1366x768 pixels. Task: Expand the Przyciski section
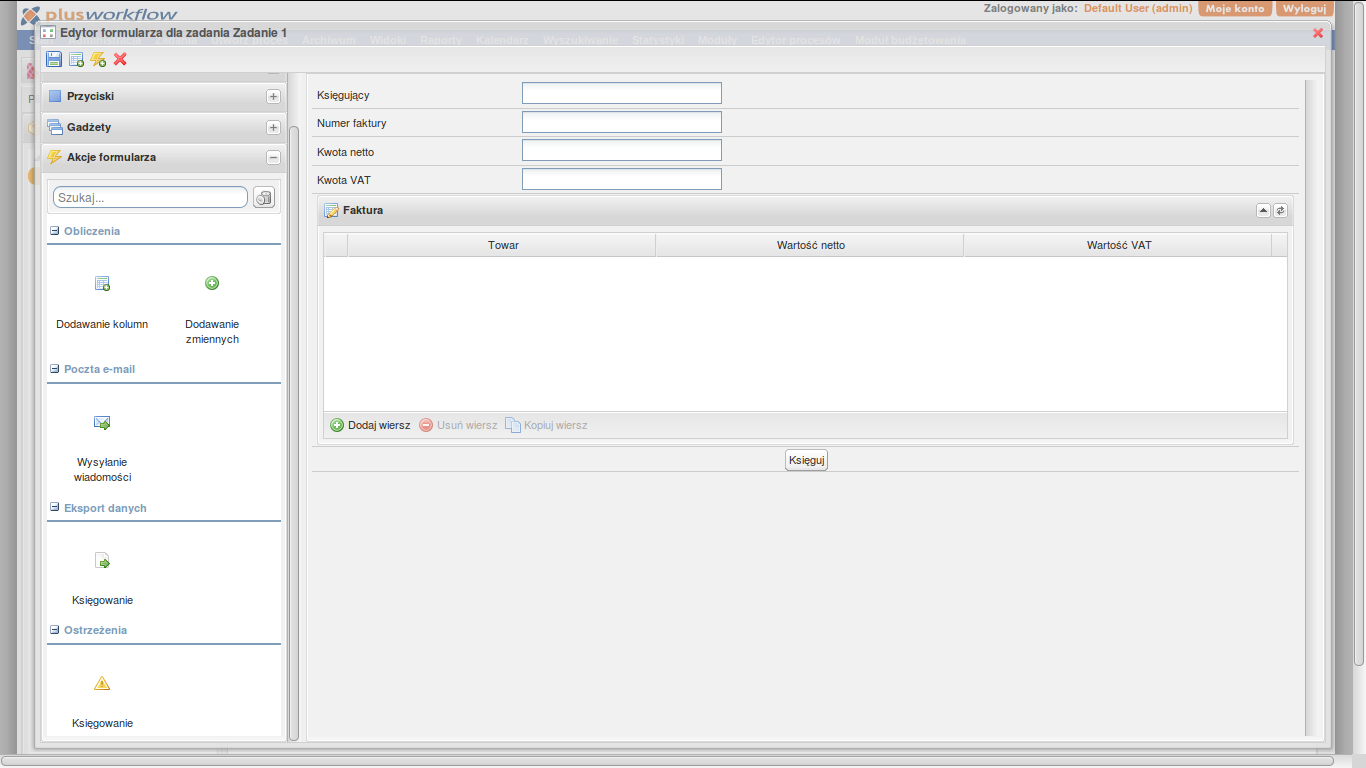tap(273, 97)
